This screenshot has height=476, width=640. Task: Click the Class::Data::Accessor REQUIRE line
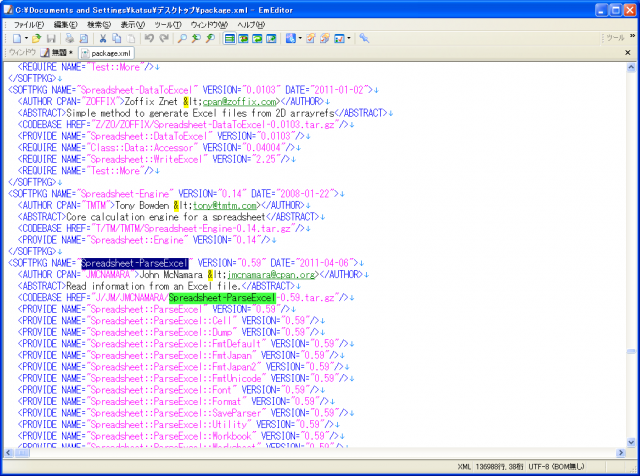[x=159, y=148]
